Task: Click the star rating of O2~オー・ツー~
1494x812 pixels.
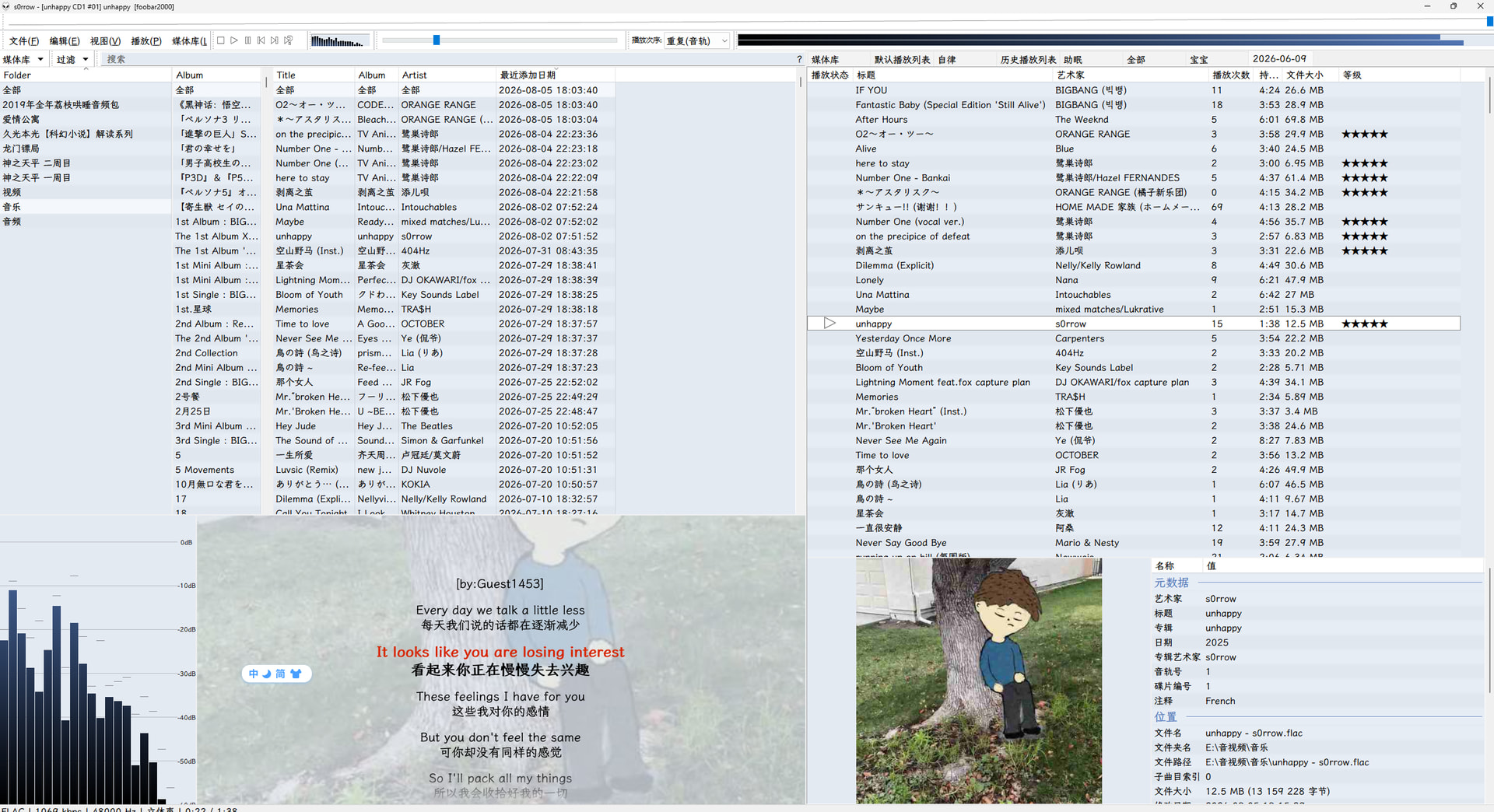Action: 1365,134
